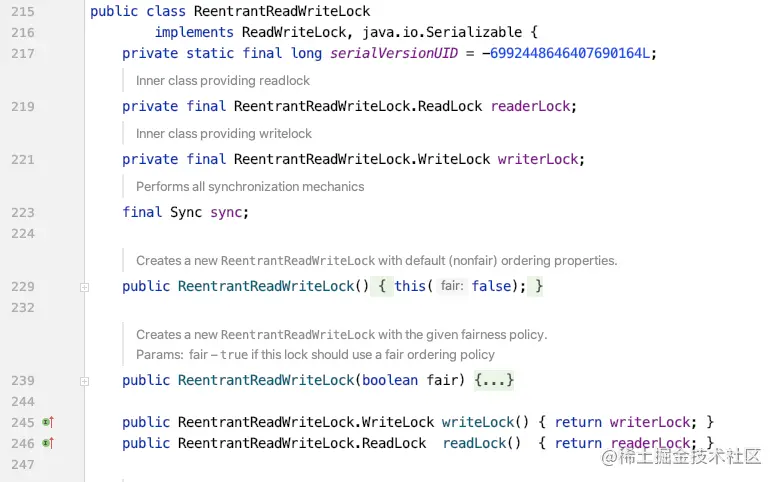778x482 pixels.
Task: Click the serialVersionUID field name
Action: [x=394, y=53]
